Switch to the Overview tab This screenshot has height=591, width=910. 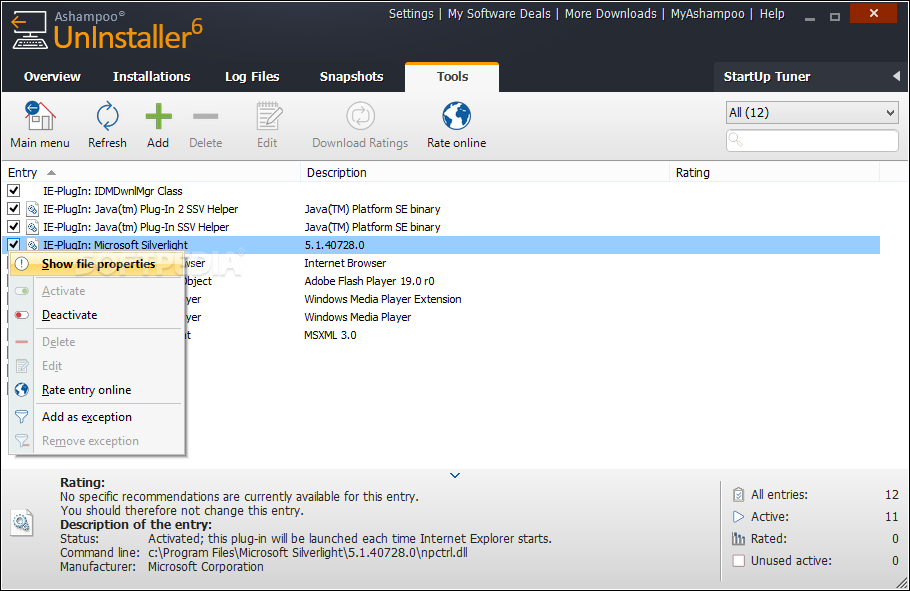(x=52, y=77)
